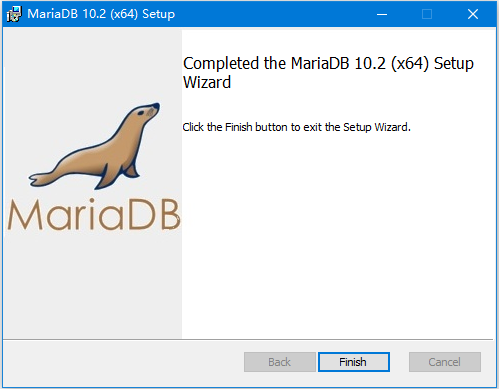
Task: Minimize the MariaDB Setup window
Action: coord(382,14)
